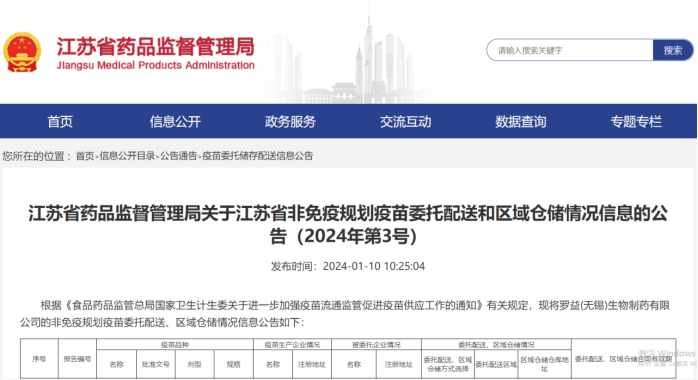Open the 政务服务 navigation menu item
Image resolution: width=698 pixels, height=380 pixels.
coord(290,121)
